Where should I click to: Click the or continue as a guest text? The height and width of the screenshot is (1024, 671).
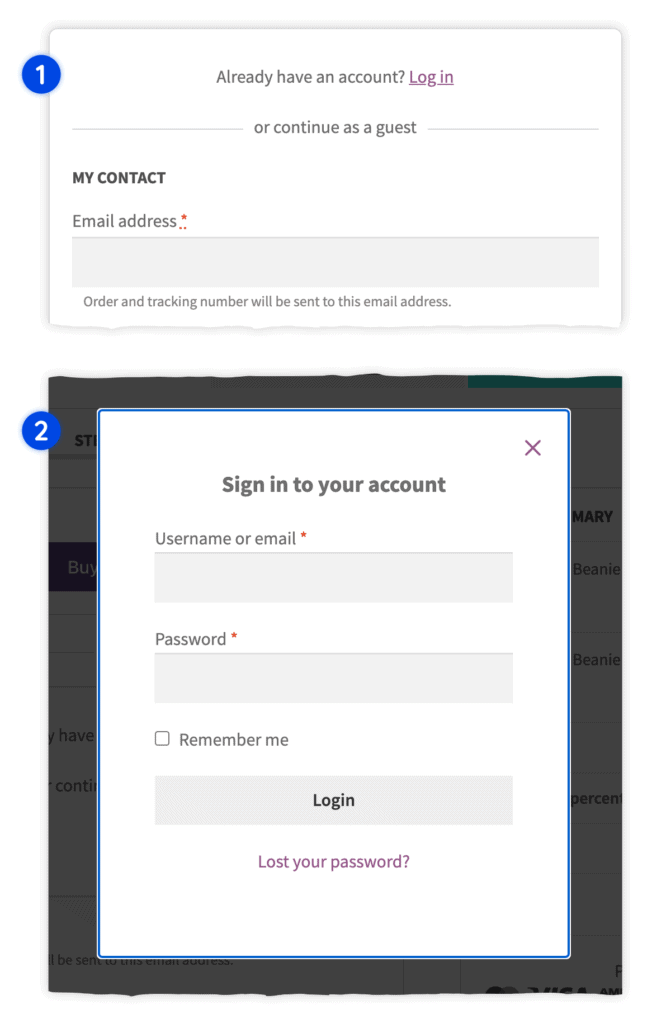tap(335, 127)
